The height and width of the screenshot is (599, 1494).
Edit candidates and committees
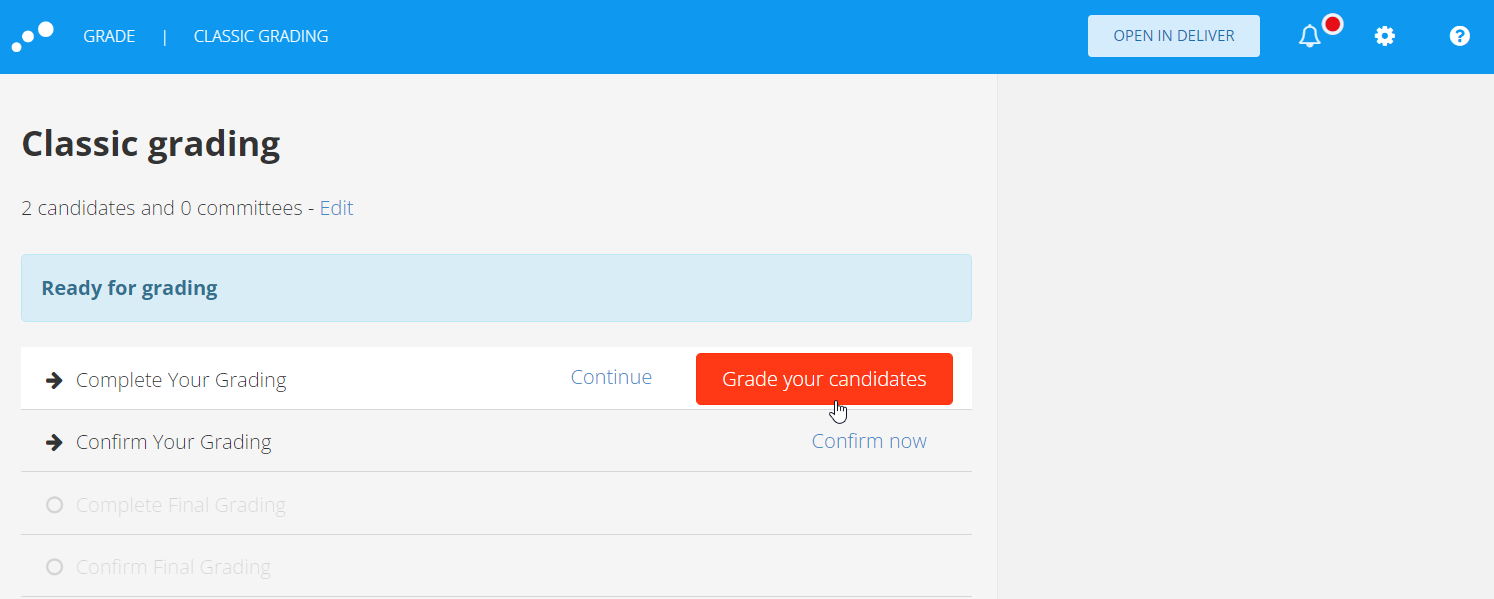[336, 208]
